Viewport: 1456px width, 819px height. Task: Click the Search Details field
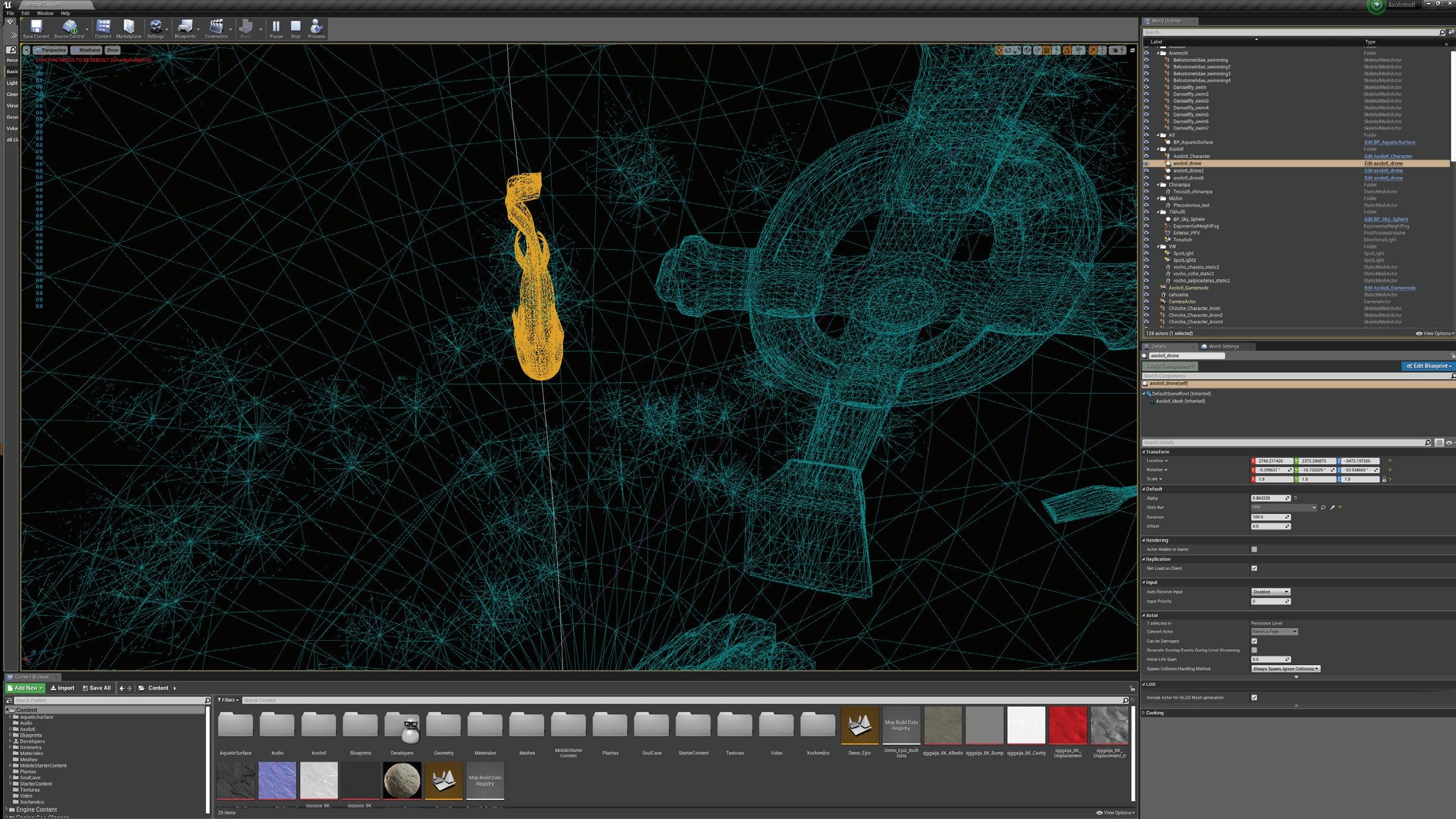pos(1287,442)
